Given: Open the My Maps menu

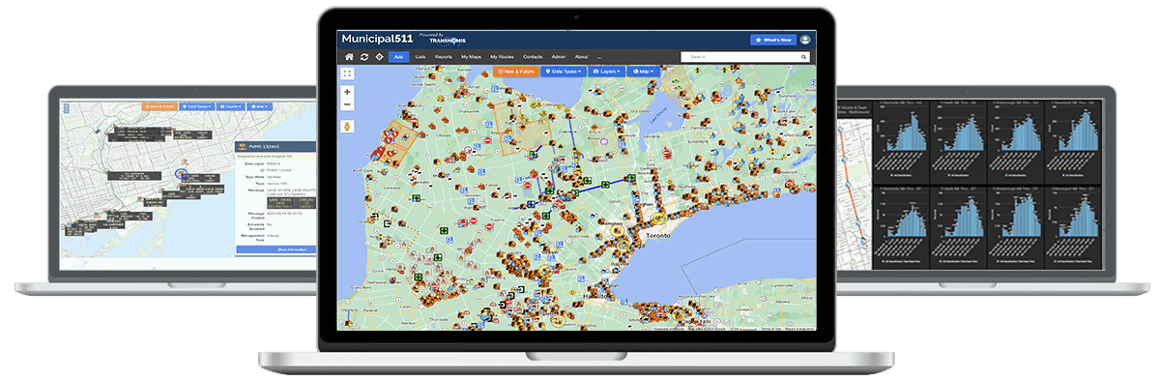Looking at the screenshot, I should click(x=471, y=57).
